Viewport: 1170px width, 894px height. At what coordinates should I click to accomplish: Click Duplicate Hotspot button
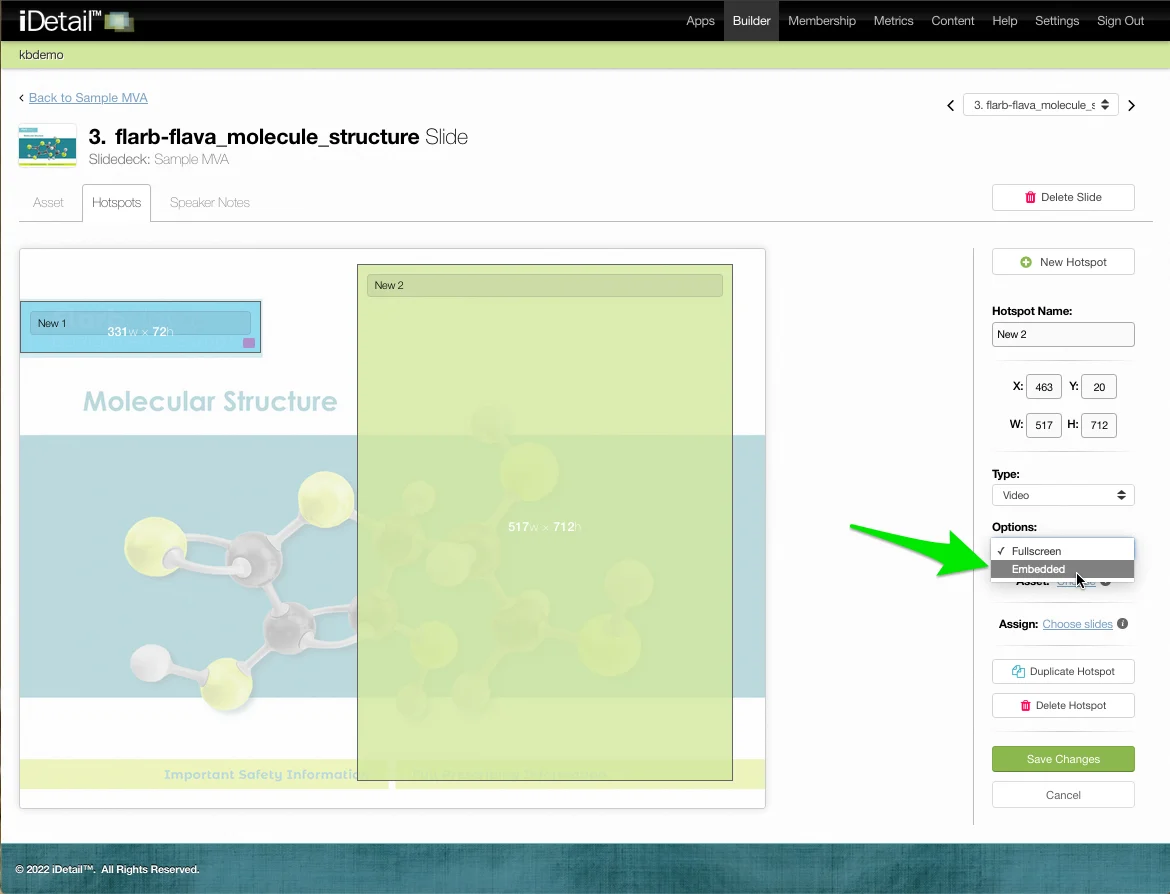click(1063, 671)
